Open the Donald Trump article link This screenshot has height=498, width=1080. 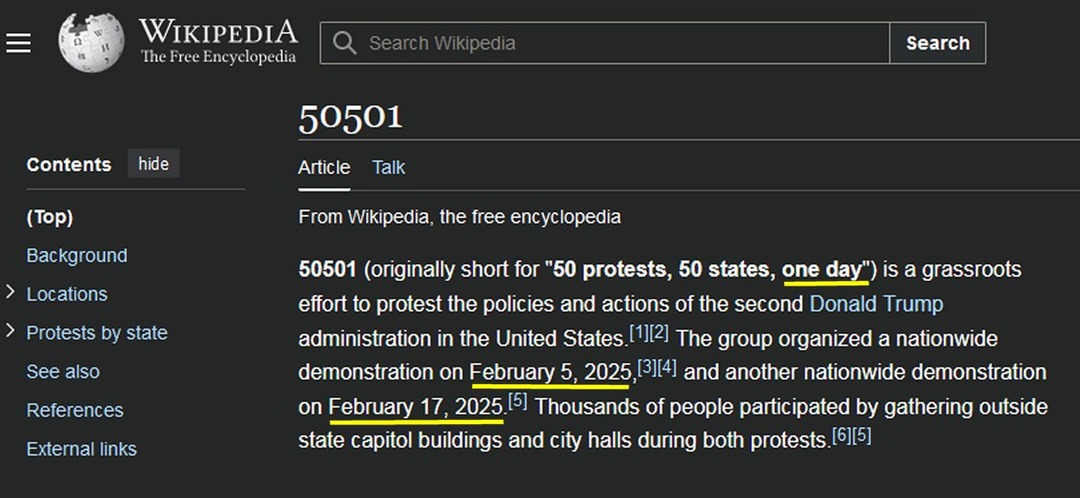pos(876,304)
